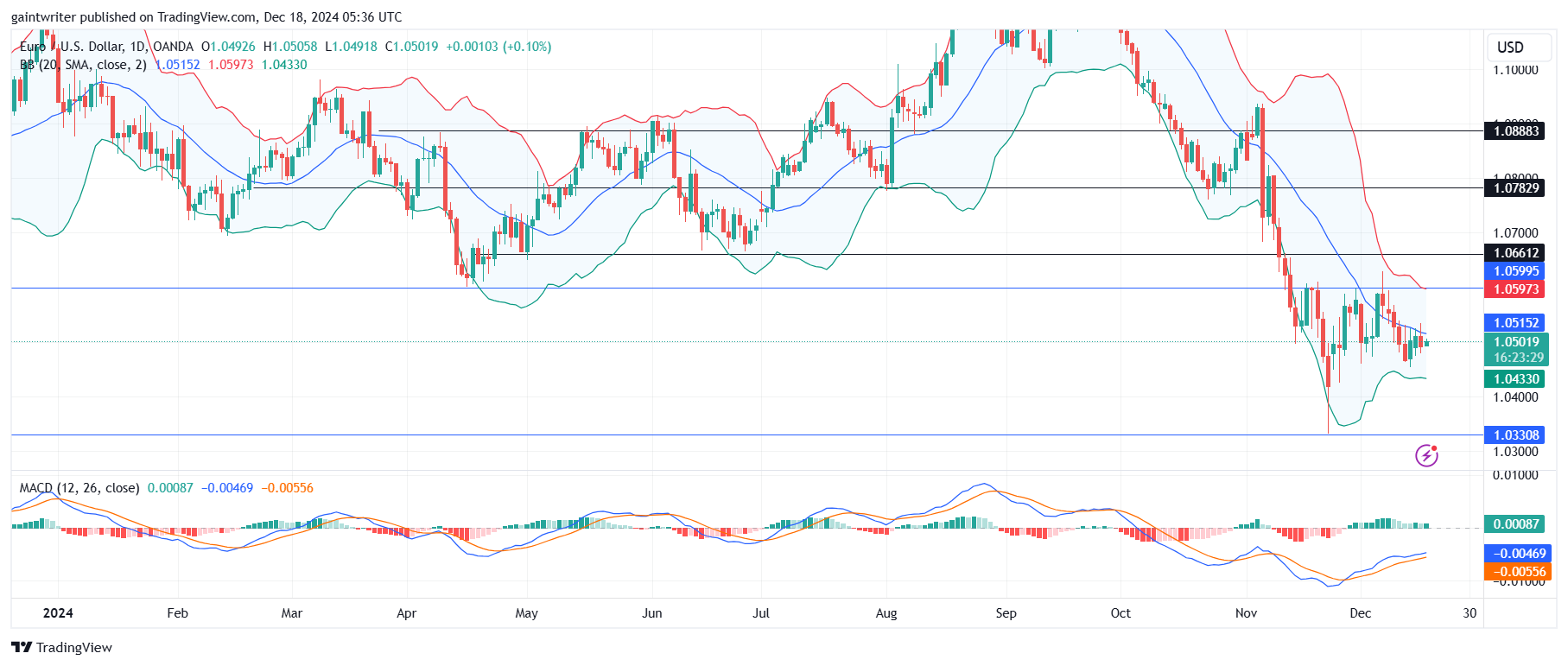Click the MACD legend value −0.00556
Viewport: 1568px width, 666px height.
tap(288, 488)
